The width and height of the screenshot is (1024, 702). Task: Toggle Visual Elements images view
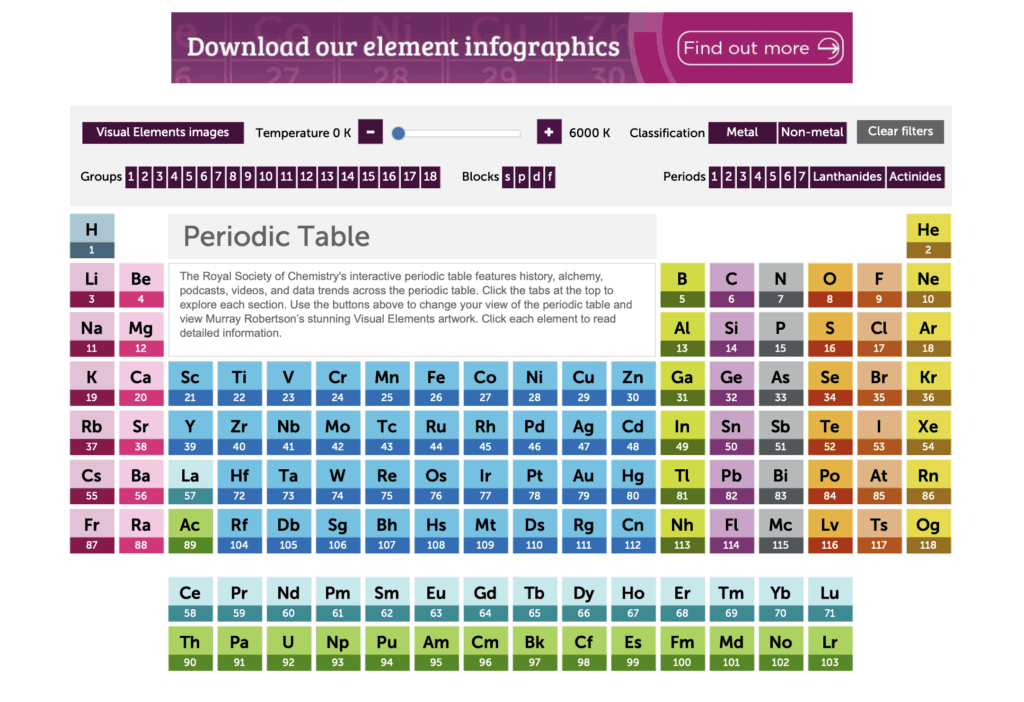pyautogui.click(x=162, y=132)
